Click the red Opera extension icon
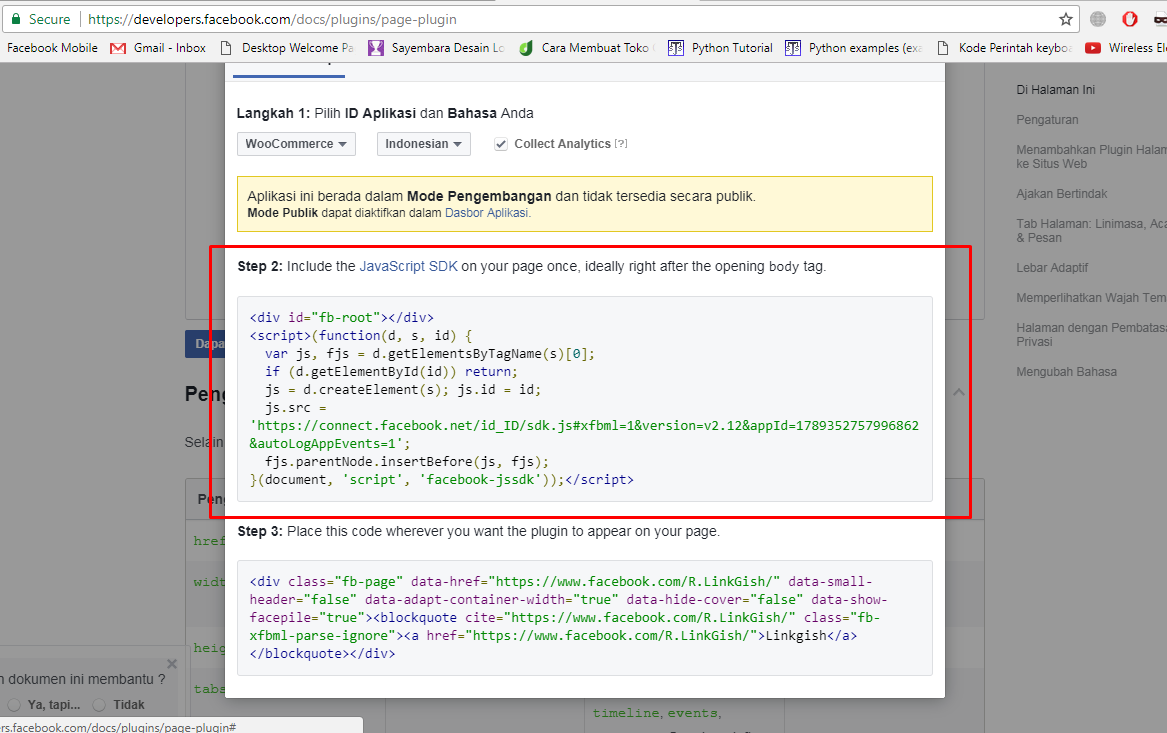Viewport: 1167px width, 733px height. click(1129, 19)
